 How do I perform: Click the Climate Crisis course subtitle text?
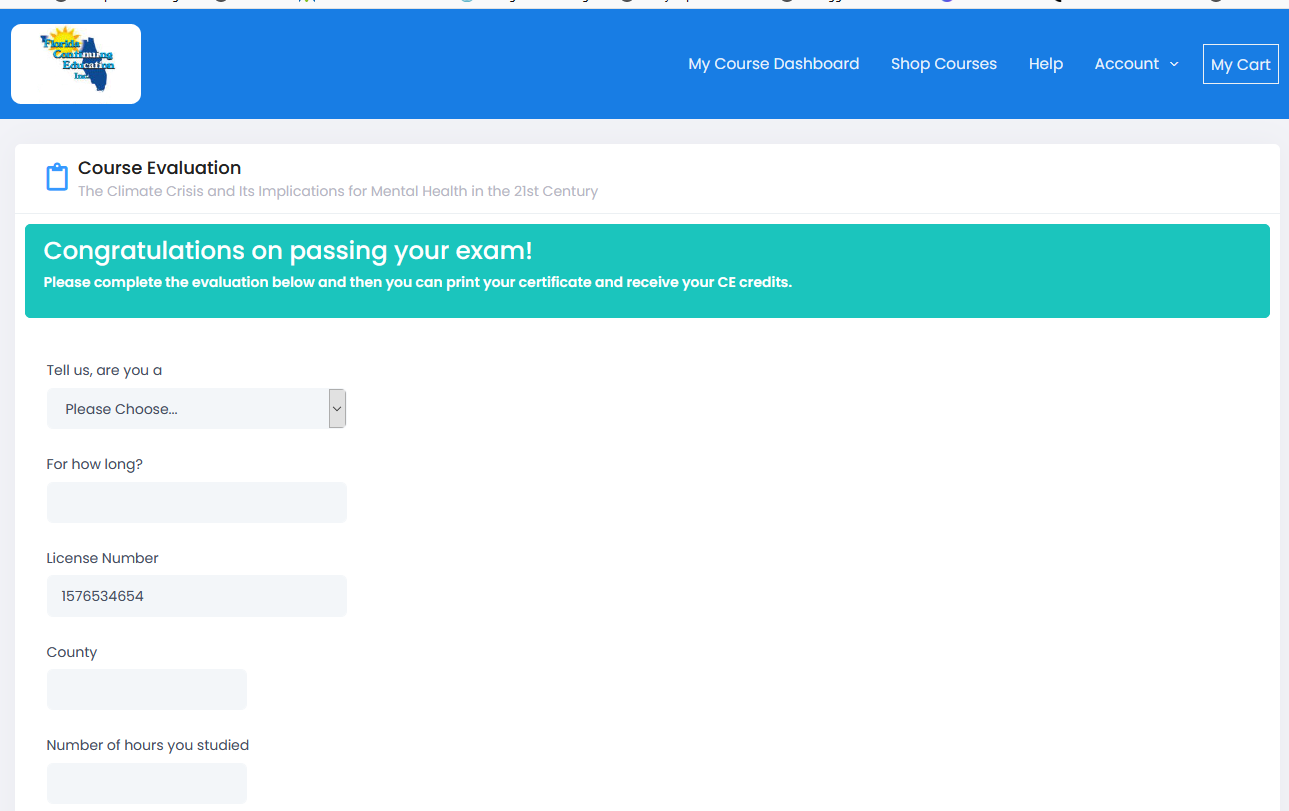coord(337,191)
